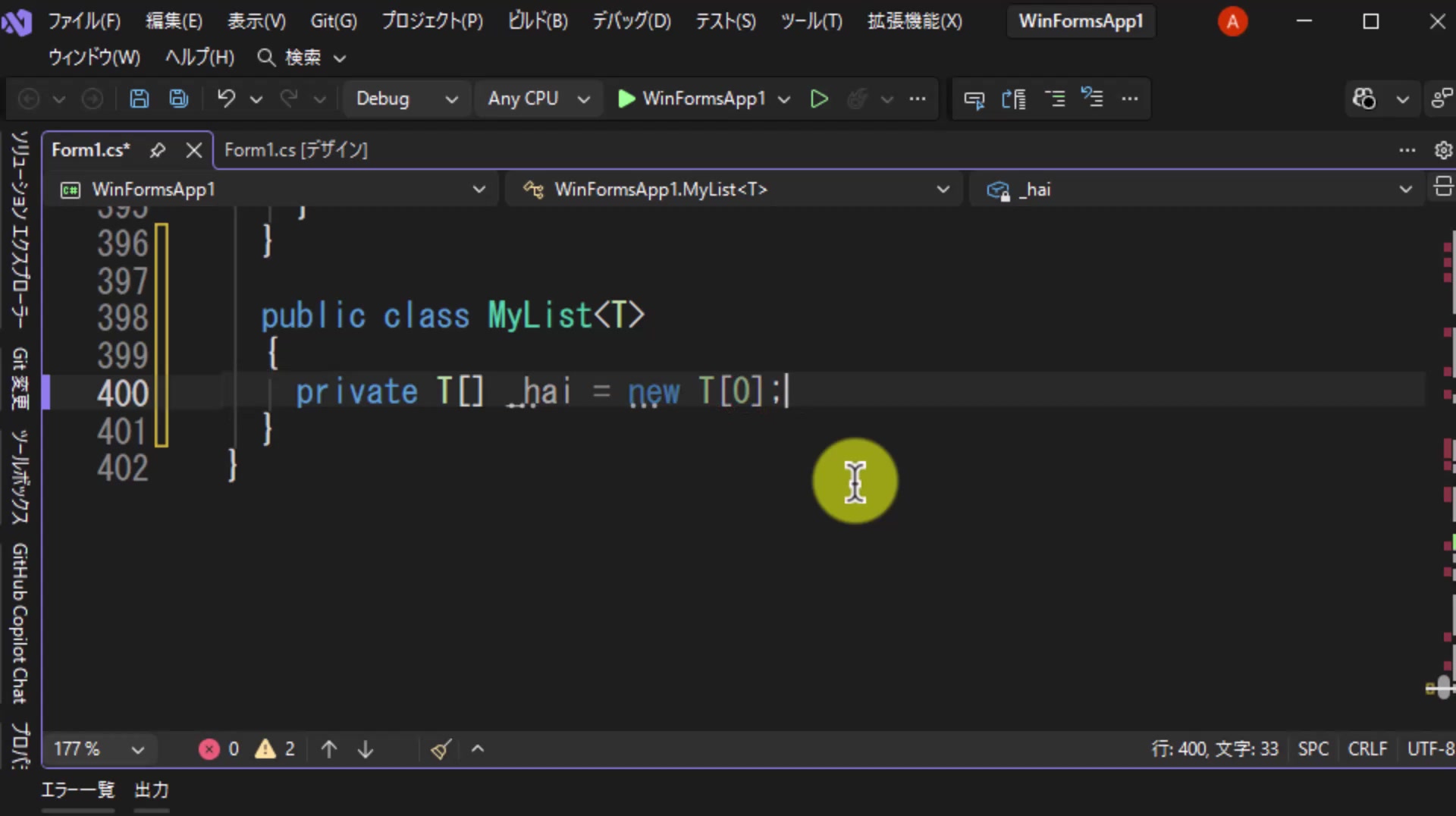Click the Undo arrow icon

[226, 99]
